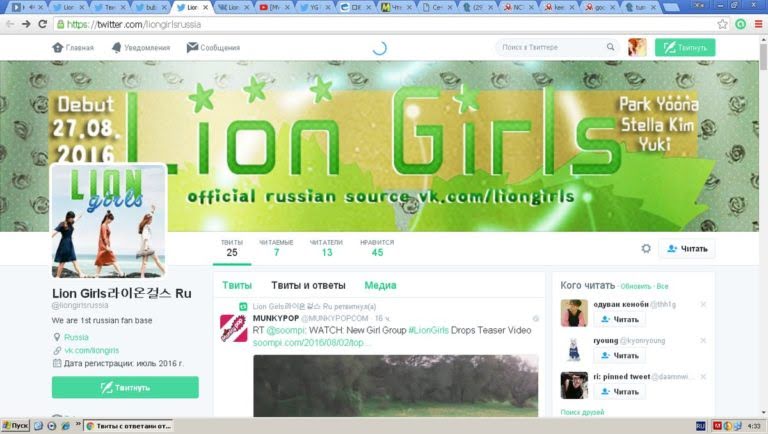Open the Главная home link
768x434 pixels.
(x=73, y=48)
